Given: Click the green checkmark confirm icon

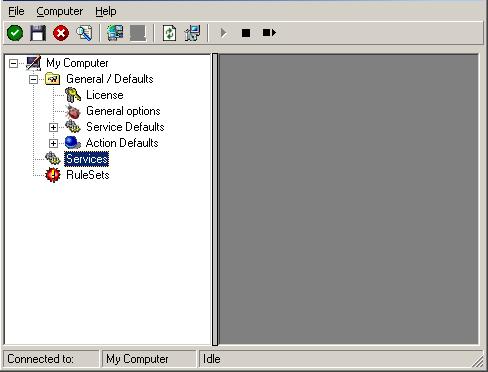Looking at the screenshot, I should (x=15, y=33).
